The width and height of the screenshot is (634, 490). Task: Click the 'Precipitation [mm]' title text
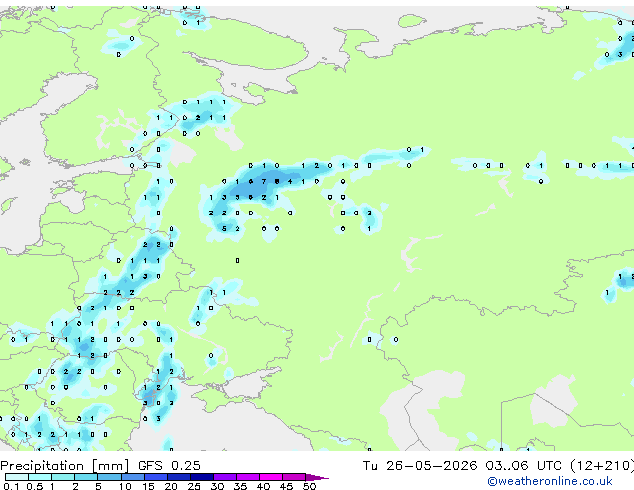pyautogui.click(x=65, y=466)
